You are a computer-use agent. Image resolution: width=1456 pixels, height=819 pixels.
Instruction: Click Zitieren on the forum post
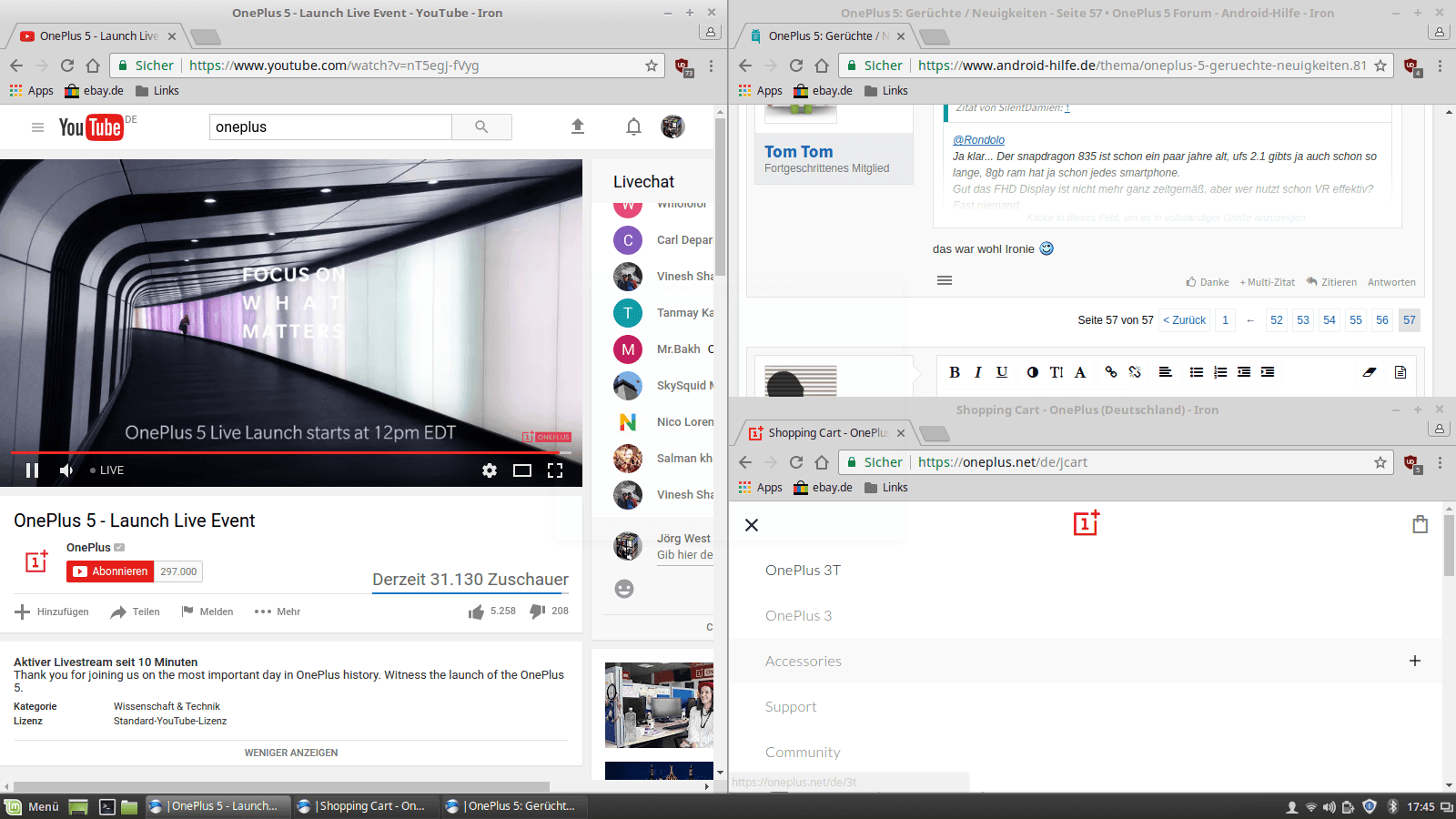(1331, 282)
